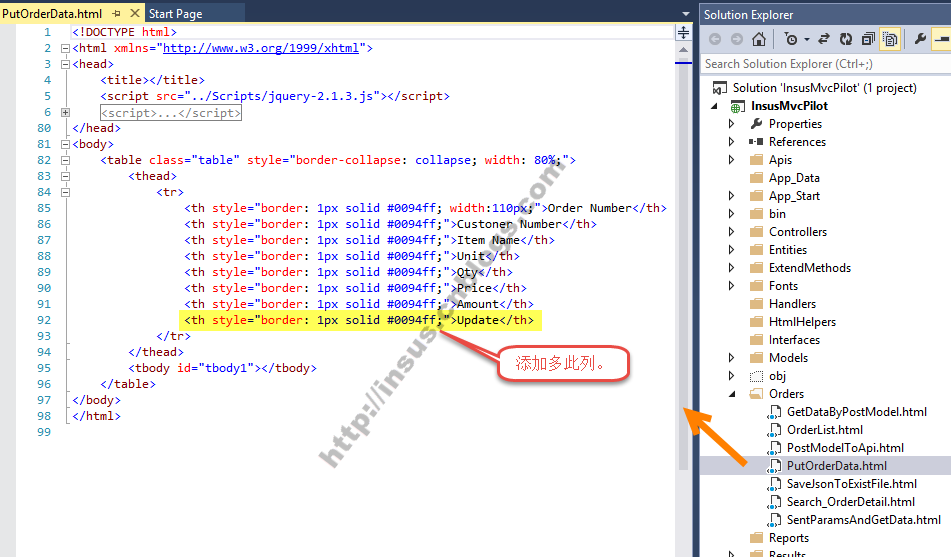This screenshot has width=951, height=557.
Task: Click the solution icon beside Solution 'InsusMvcPilot'
Action: [719, 88]
